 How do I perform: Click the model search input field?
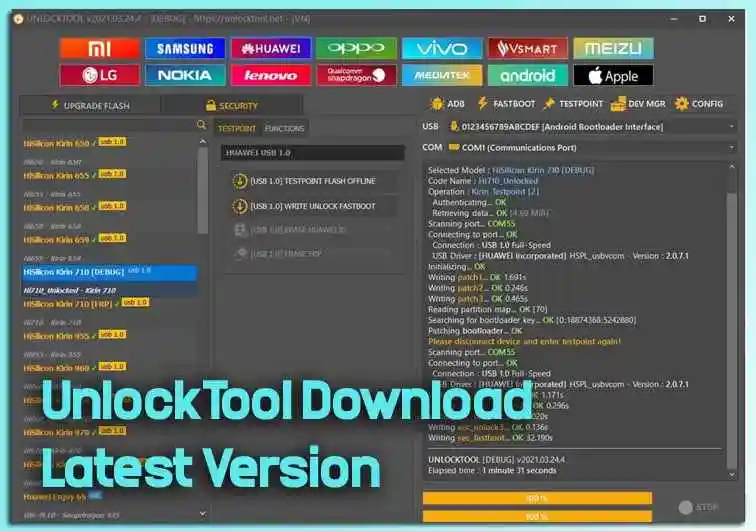[x=108, y=126]
